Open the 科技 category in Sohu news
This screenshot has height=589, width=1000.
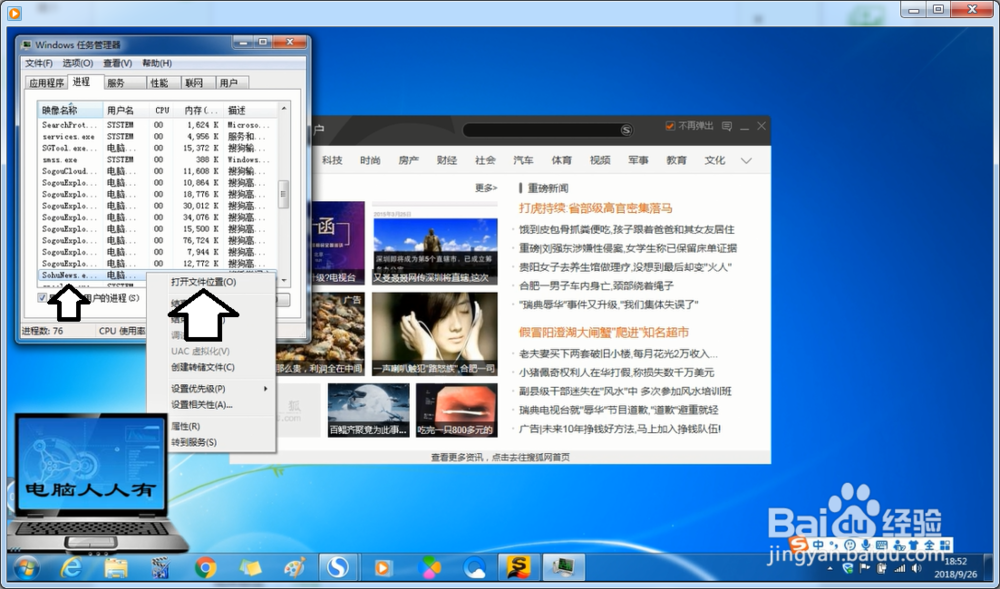(332, 161)
